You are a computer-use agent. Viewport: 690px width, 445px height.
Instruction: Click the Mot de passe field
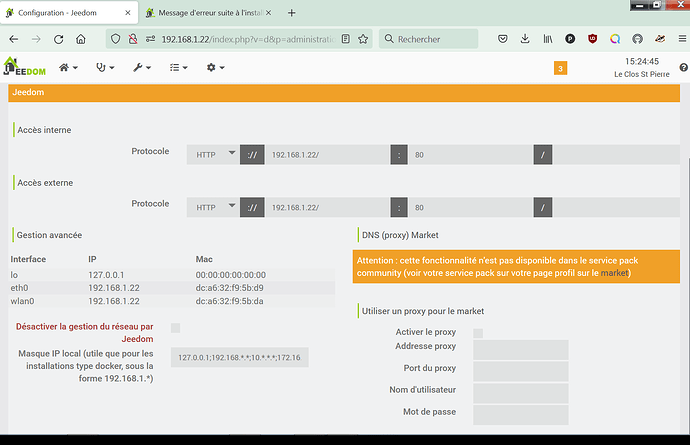click(521, 415)
